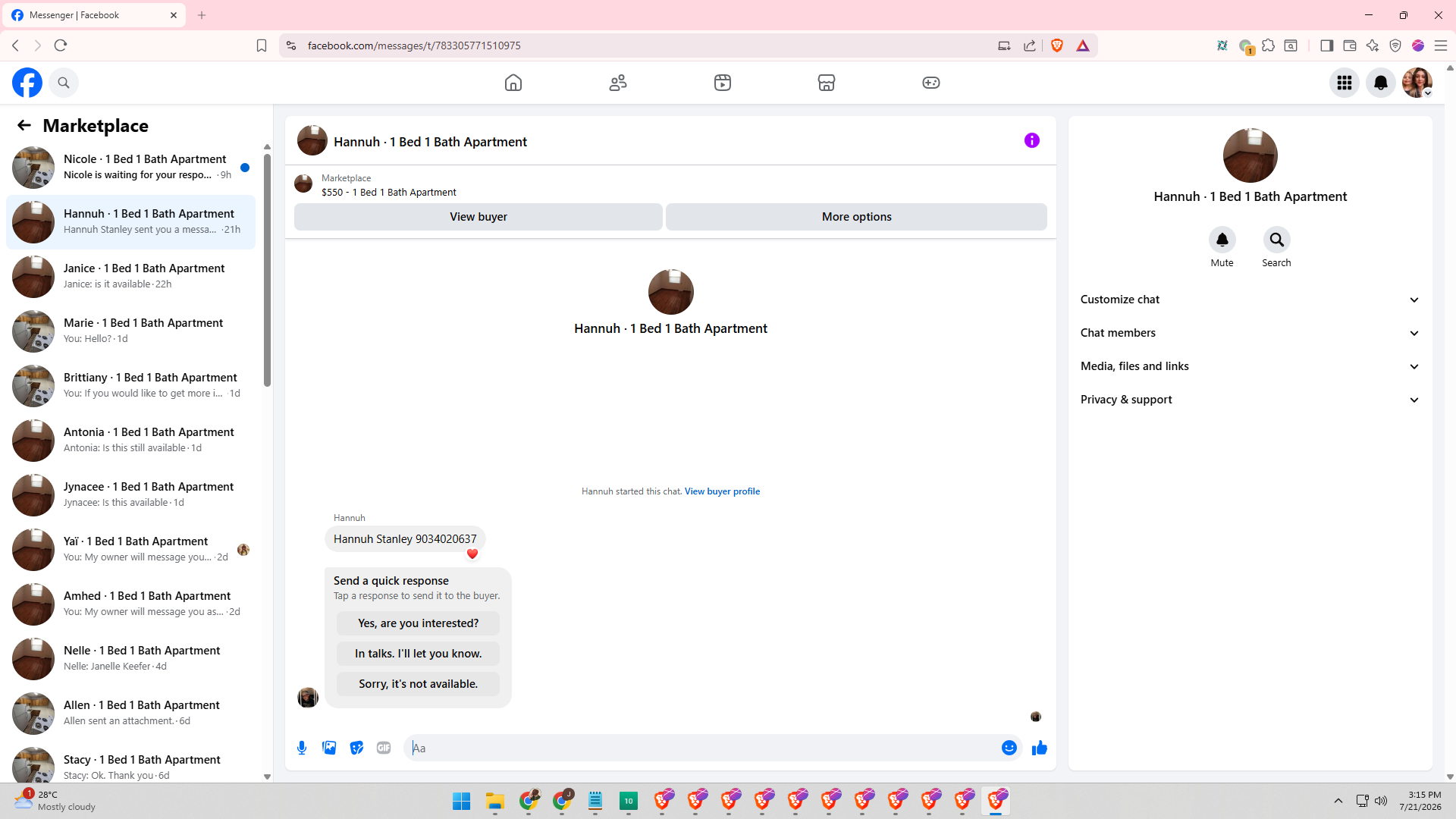Open the Antonia 1 Bed 1 Bath Apartment chat
This screenshot has height=819, width=1456.
(x=130, y=441)
